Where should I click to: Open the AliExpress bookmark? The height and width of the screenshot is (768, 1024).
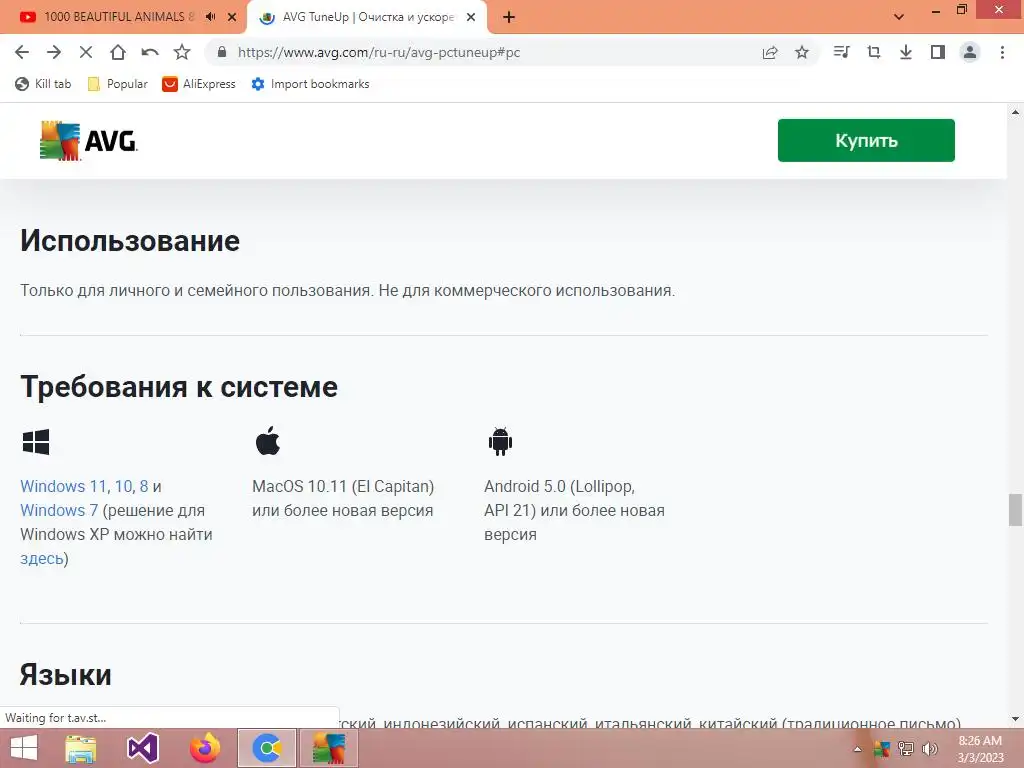coord(199,84)
